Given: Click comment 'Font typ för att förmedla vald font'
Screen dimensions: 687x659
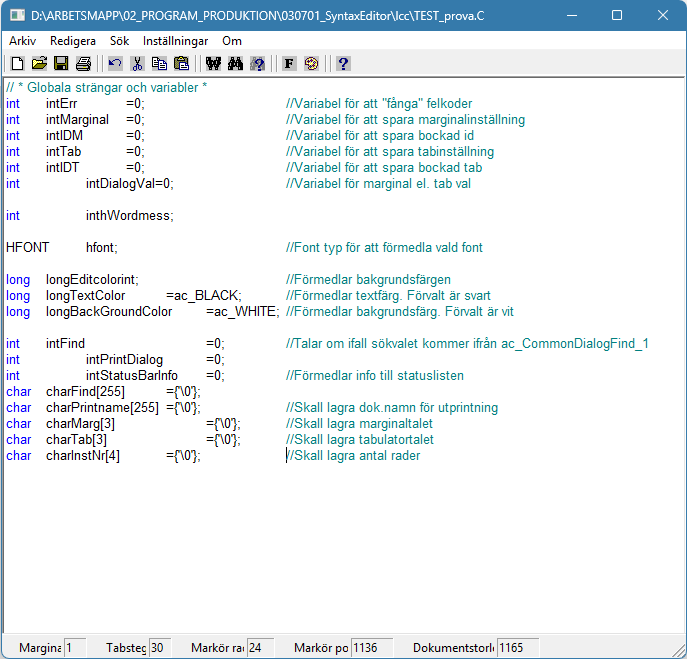Looking at the screenshot, I should click(384, 248).
